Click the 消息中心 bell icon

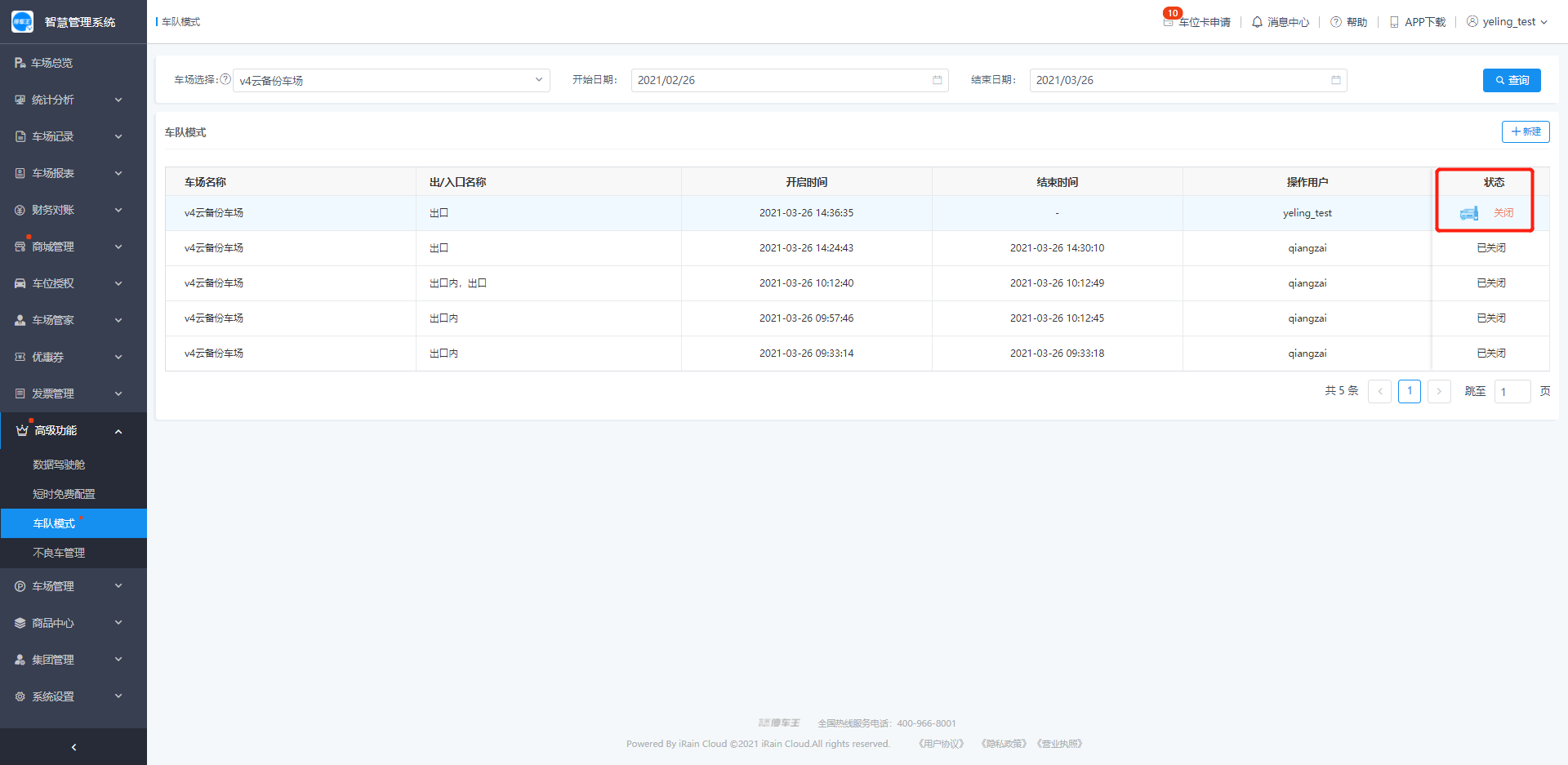[x=1257, y=22]
